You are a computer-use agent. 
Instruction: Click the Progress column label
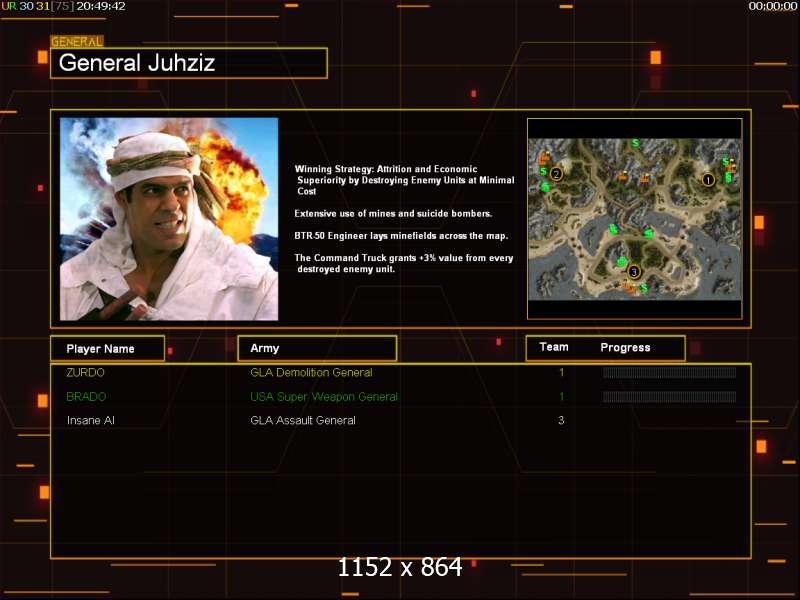[x=625, y=347]
